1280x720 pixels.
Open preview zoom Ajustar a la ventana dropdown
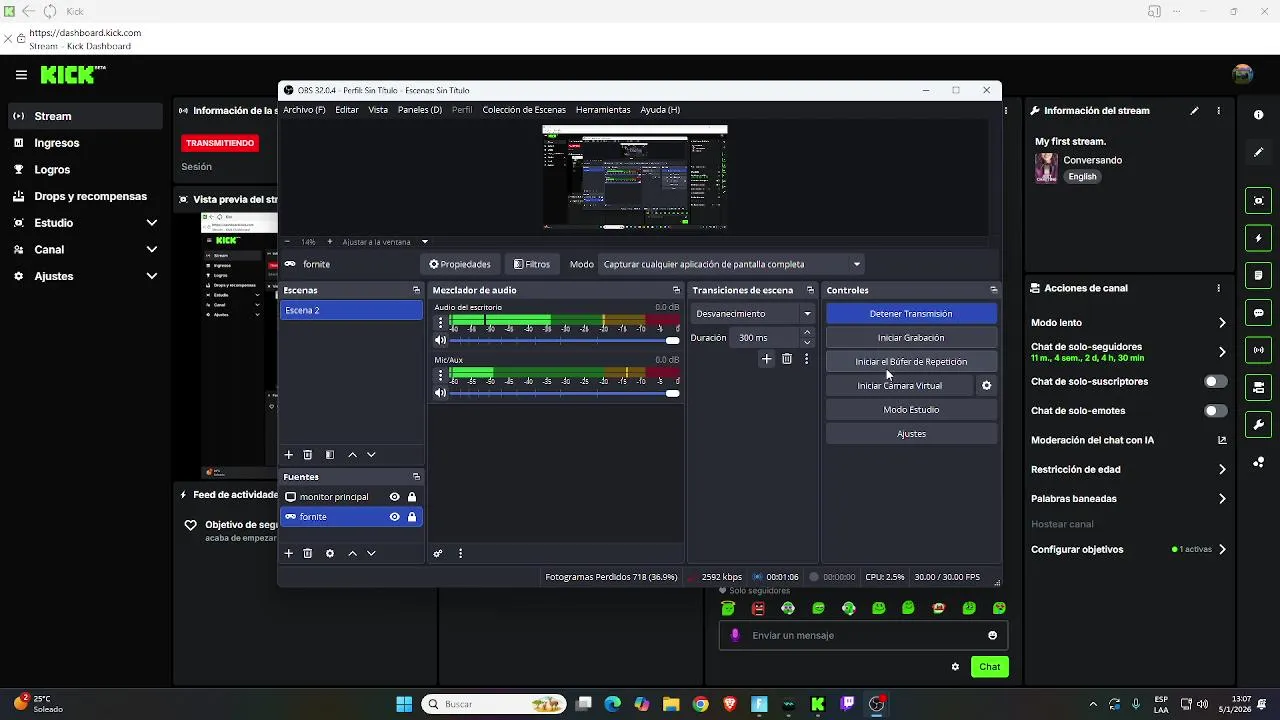tap(384, 242)
